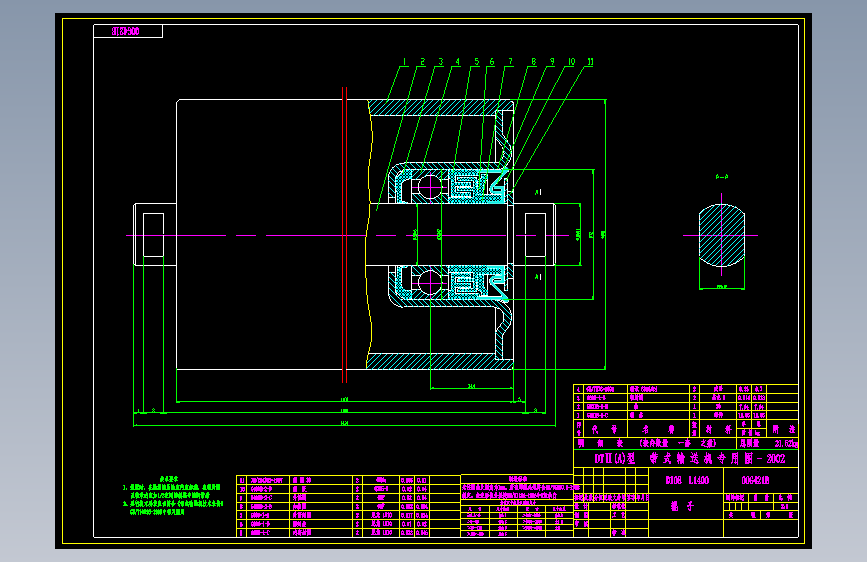The image size is (867, 562).
Task: Select the D108 L1400 title block text
Action: coord(687,481)
